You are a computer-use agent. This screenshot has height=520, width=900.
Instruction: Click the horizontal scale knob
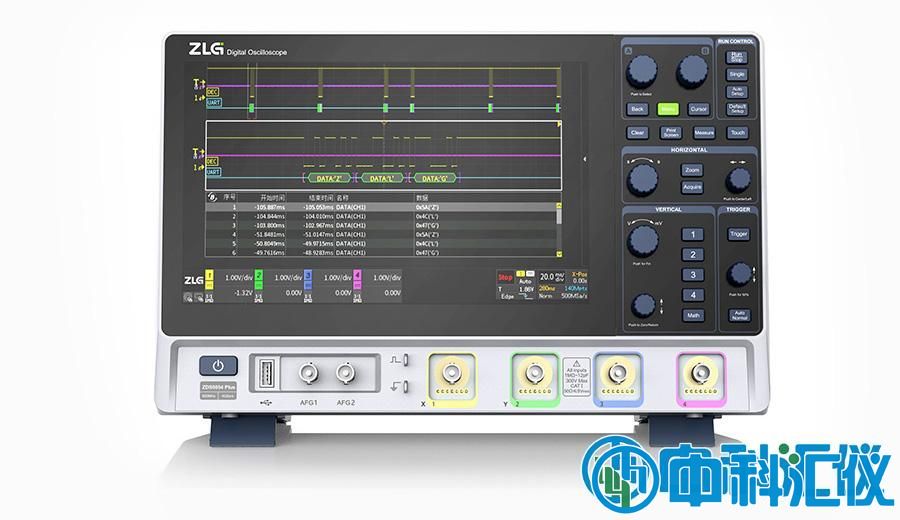click(x=640, y=177)
